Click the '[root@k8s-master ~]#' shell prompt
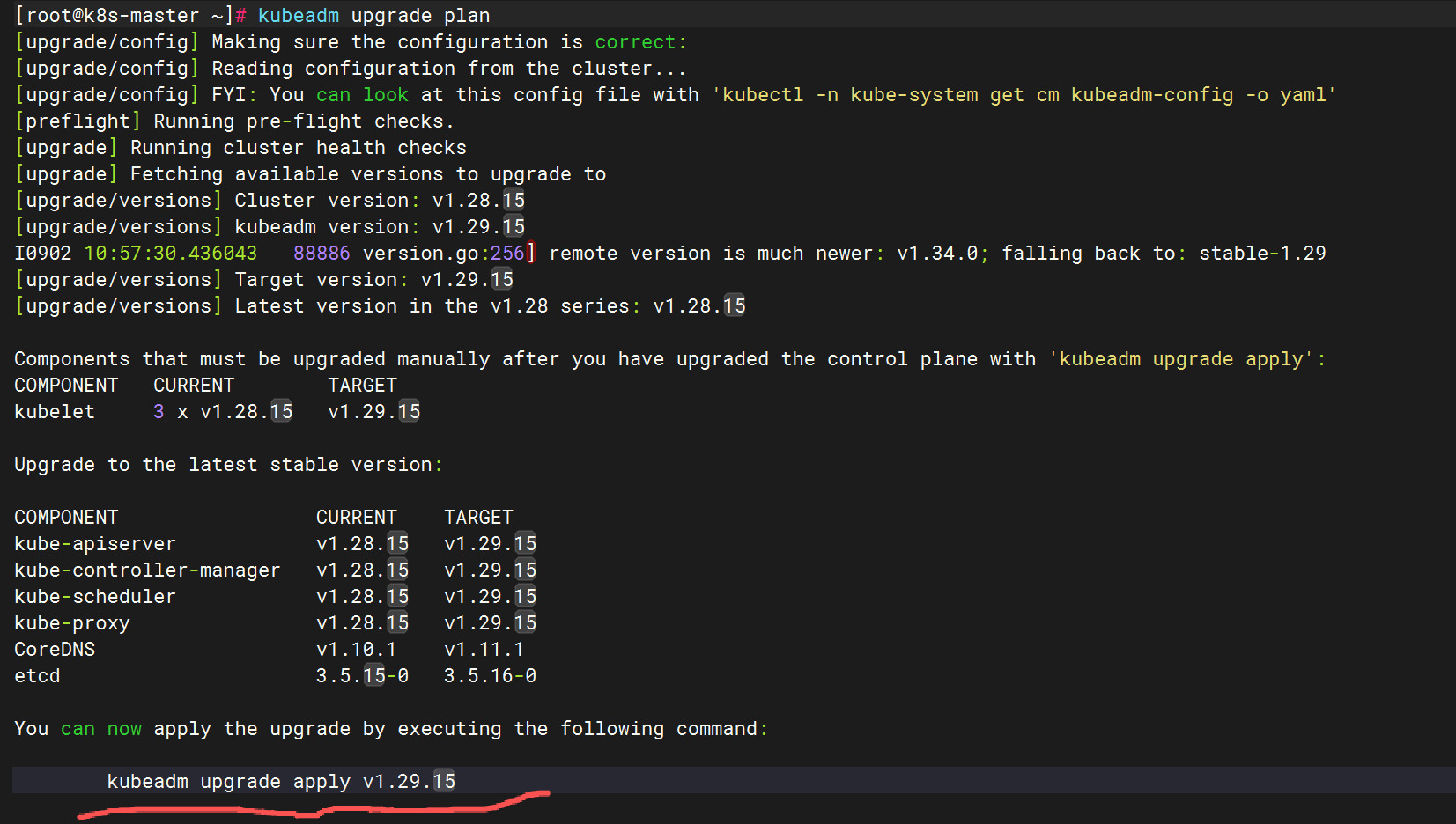1456x824 pixels. coord(130,16)
